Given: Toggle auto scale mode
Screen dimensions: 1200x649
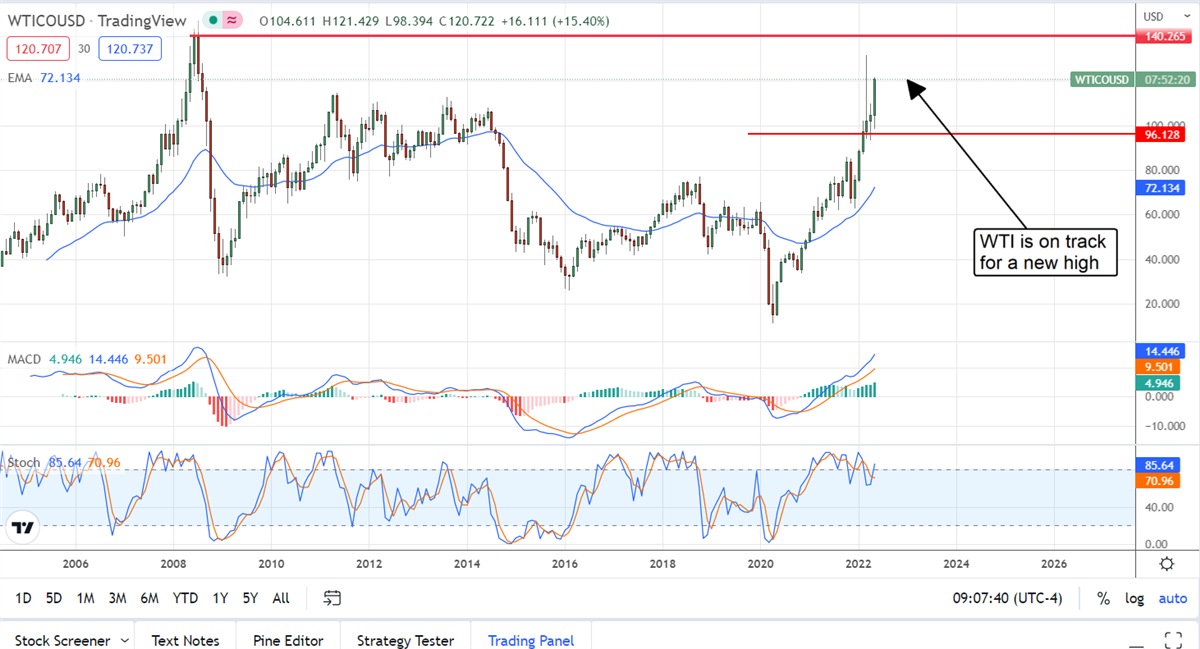Looking at the screenshot, I should [x=1172, y=598].
